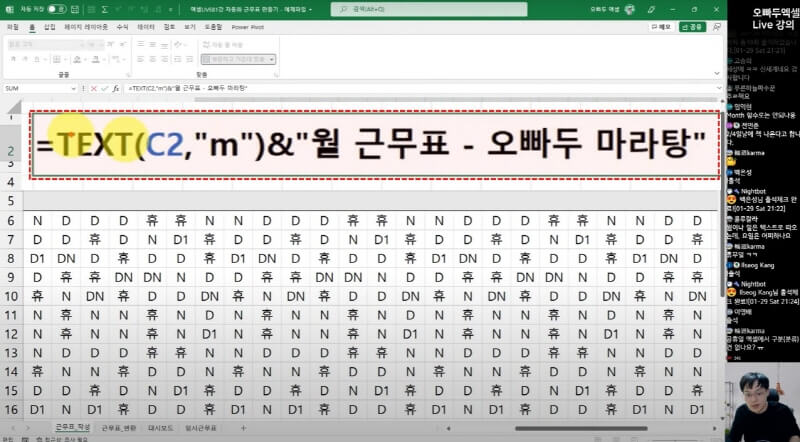Click the Fill Color bucket swatch

pyautogui.click(x=77, y=60)
